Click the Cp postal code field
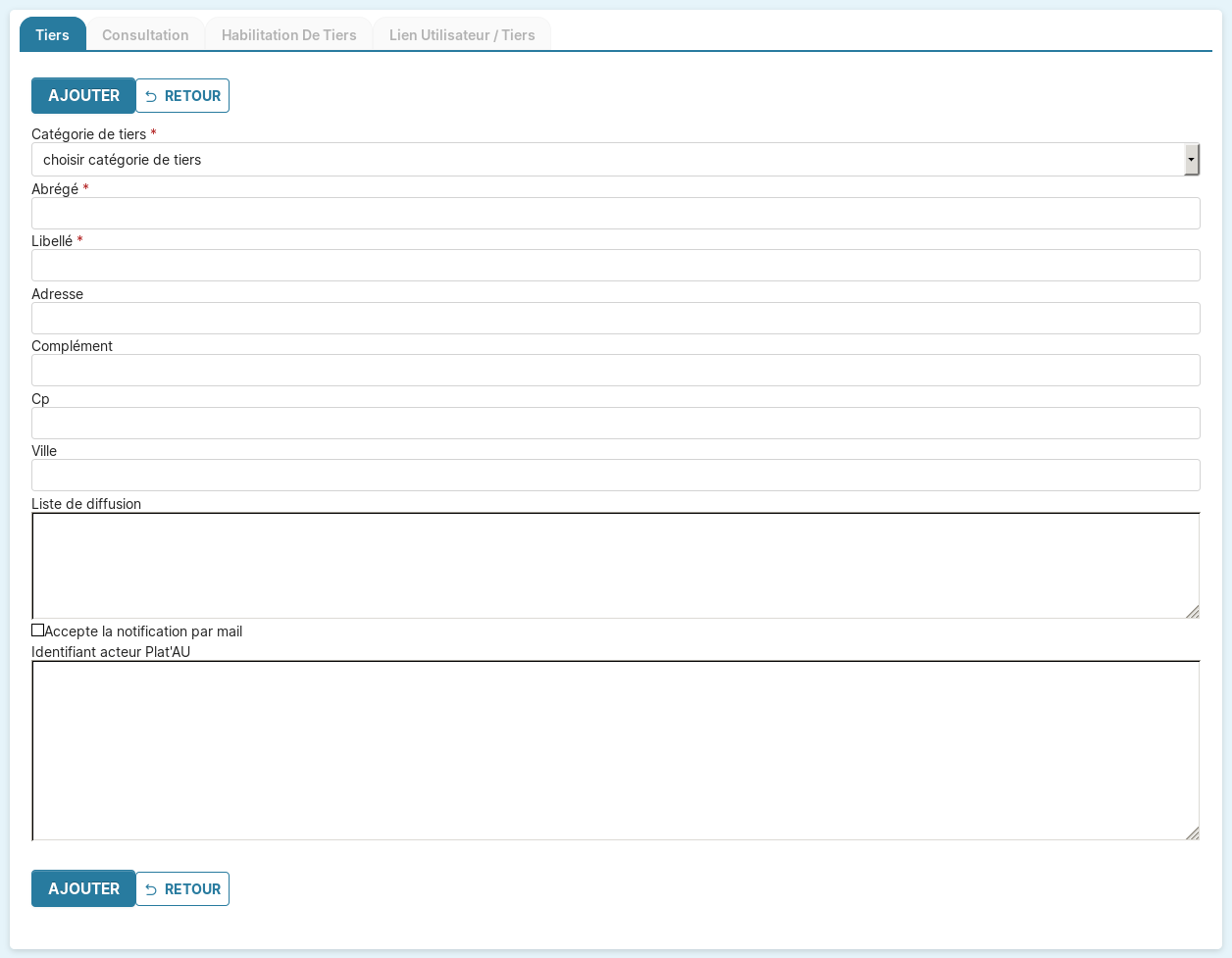The width and height of the screenshot is (1232, 958). (x=615, y=423)
